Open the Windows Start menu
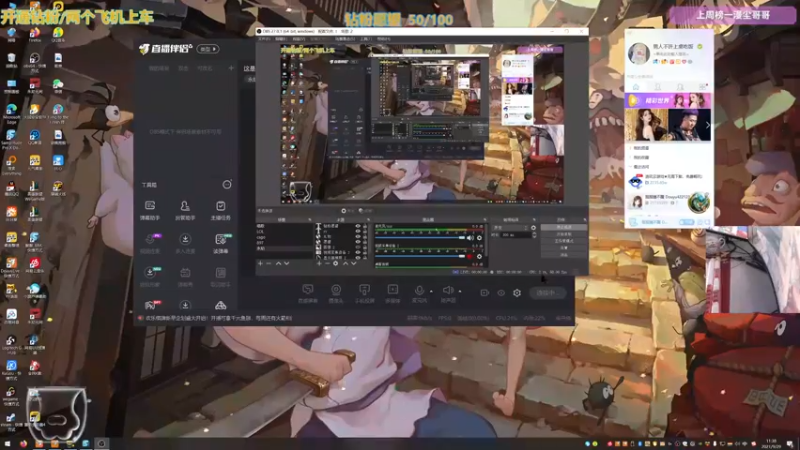 (x=7, y=444)
